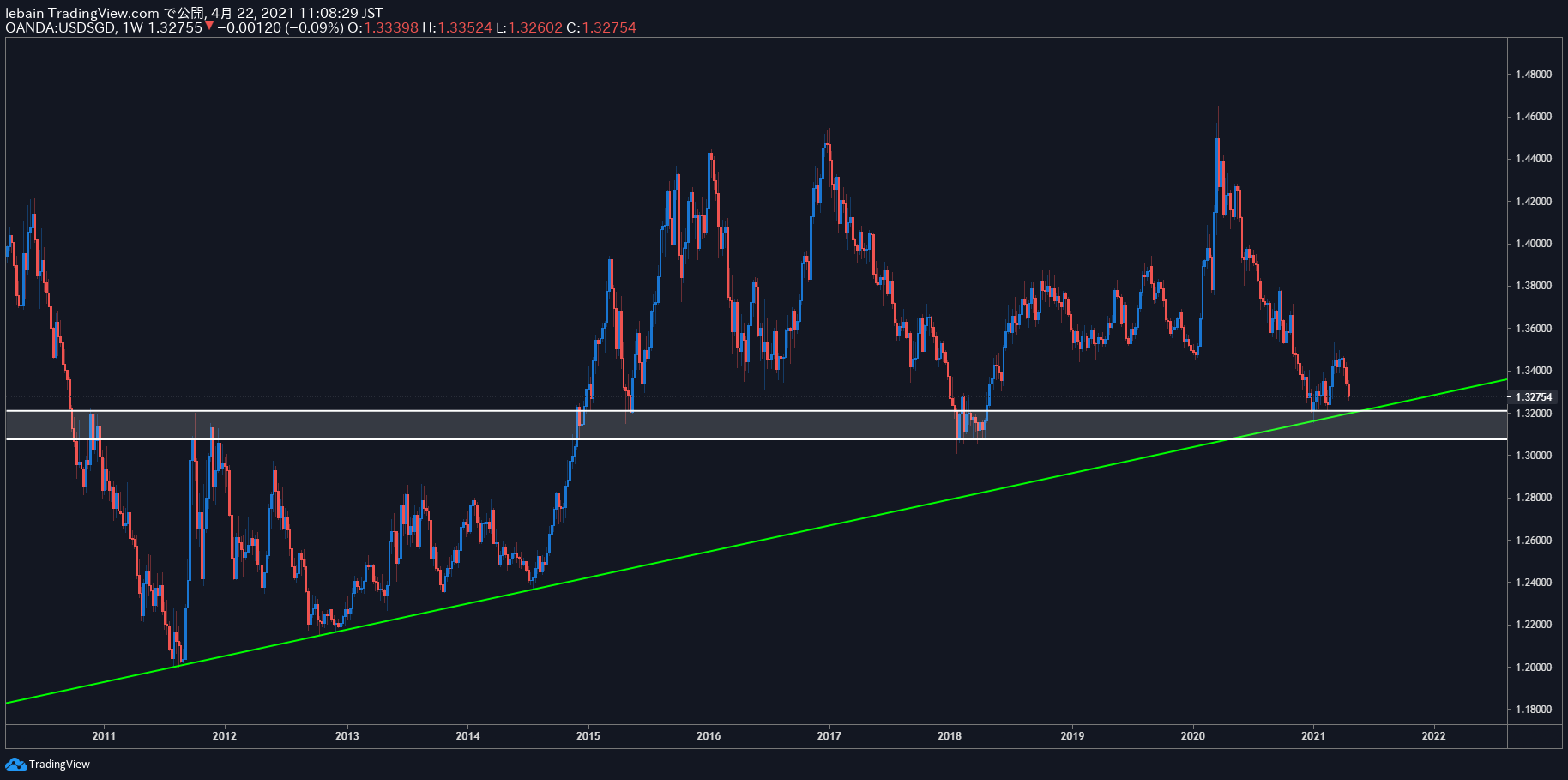Click the 1.30000 price axis label
The height and width of the screenshot is (780, 1568).
pyautogui.click(x=1533, y=456)
